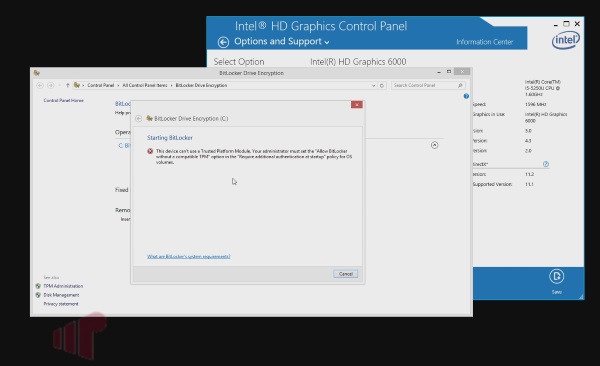Click the Back arrow in BitLocker window toolbar
600x366 pixels.
click(40, 85)
